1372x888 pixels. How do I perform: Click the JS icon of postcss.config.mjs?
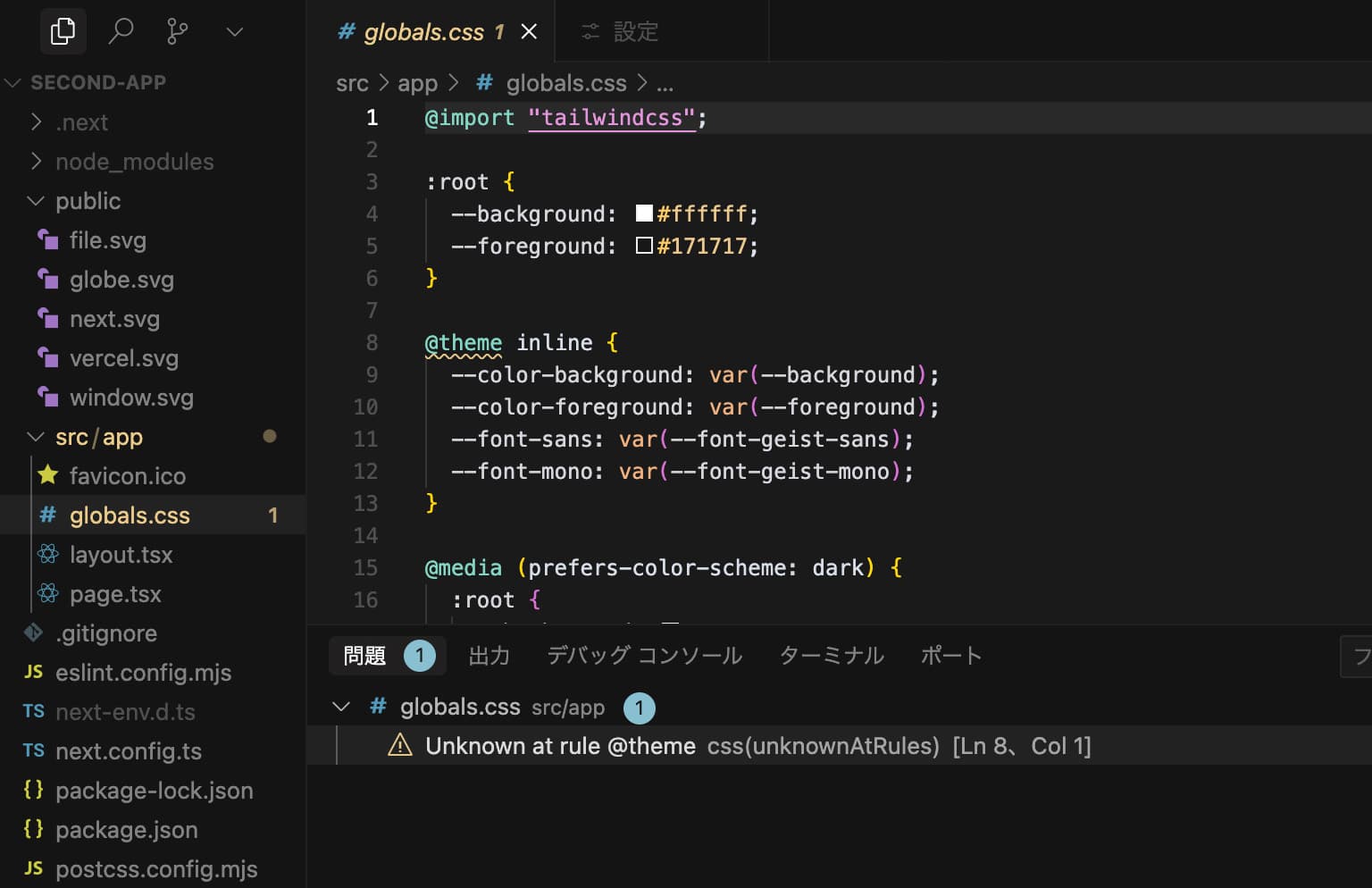point(34,868)
